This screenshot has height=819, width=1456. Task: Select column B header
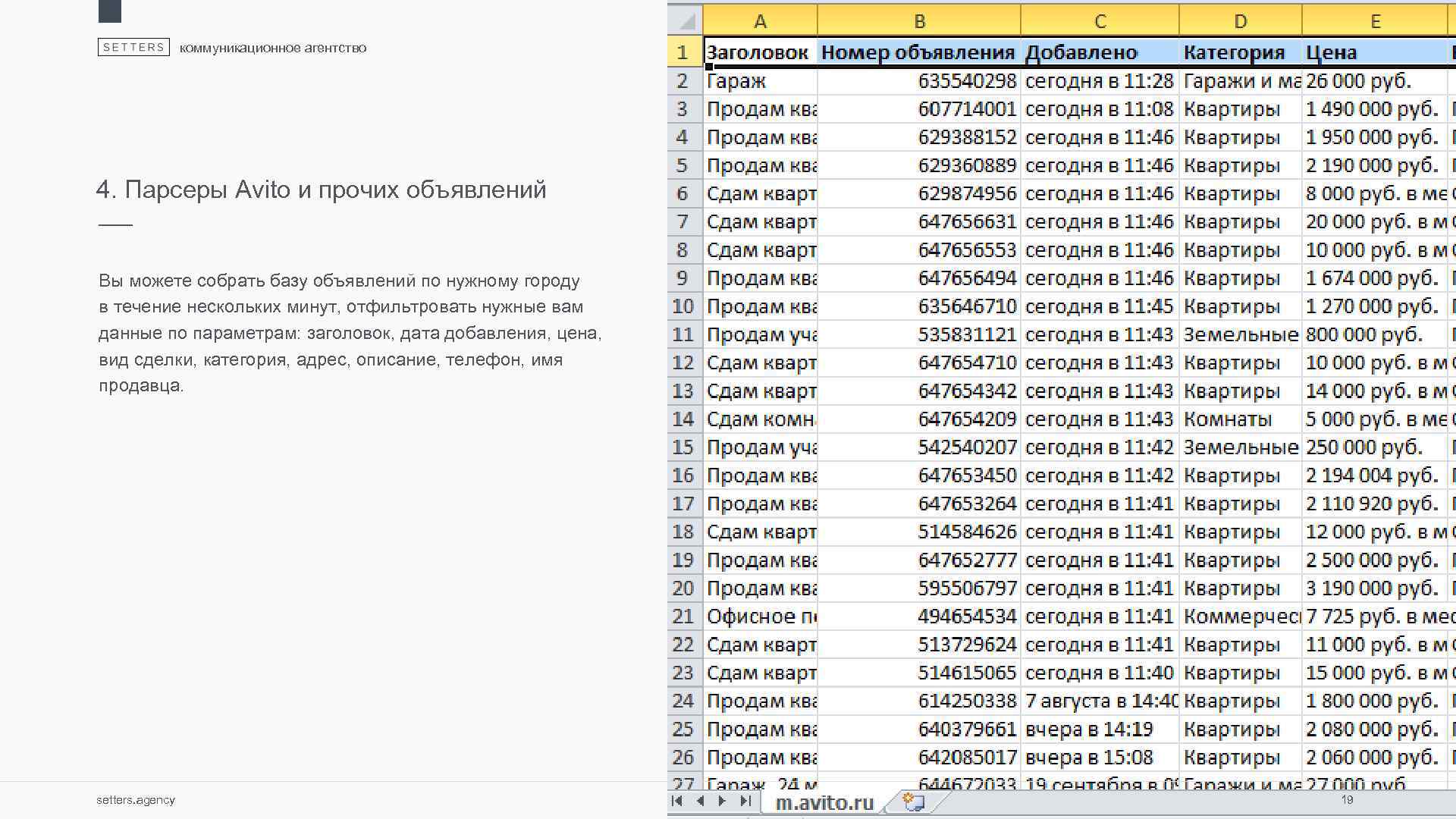point(919,21)
